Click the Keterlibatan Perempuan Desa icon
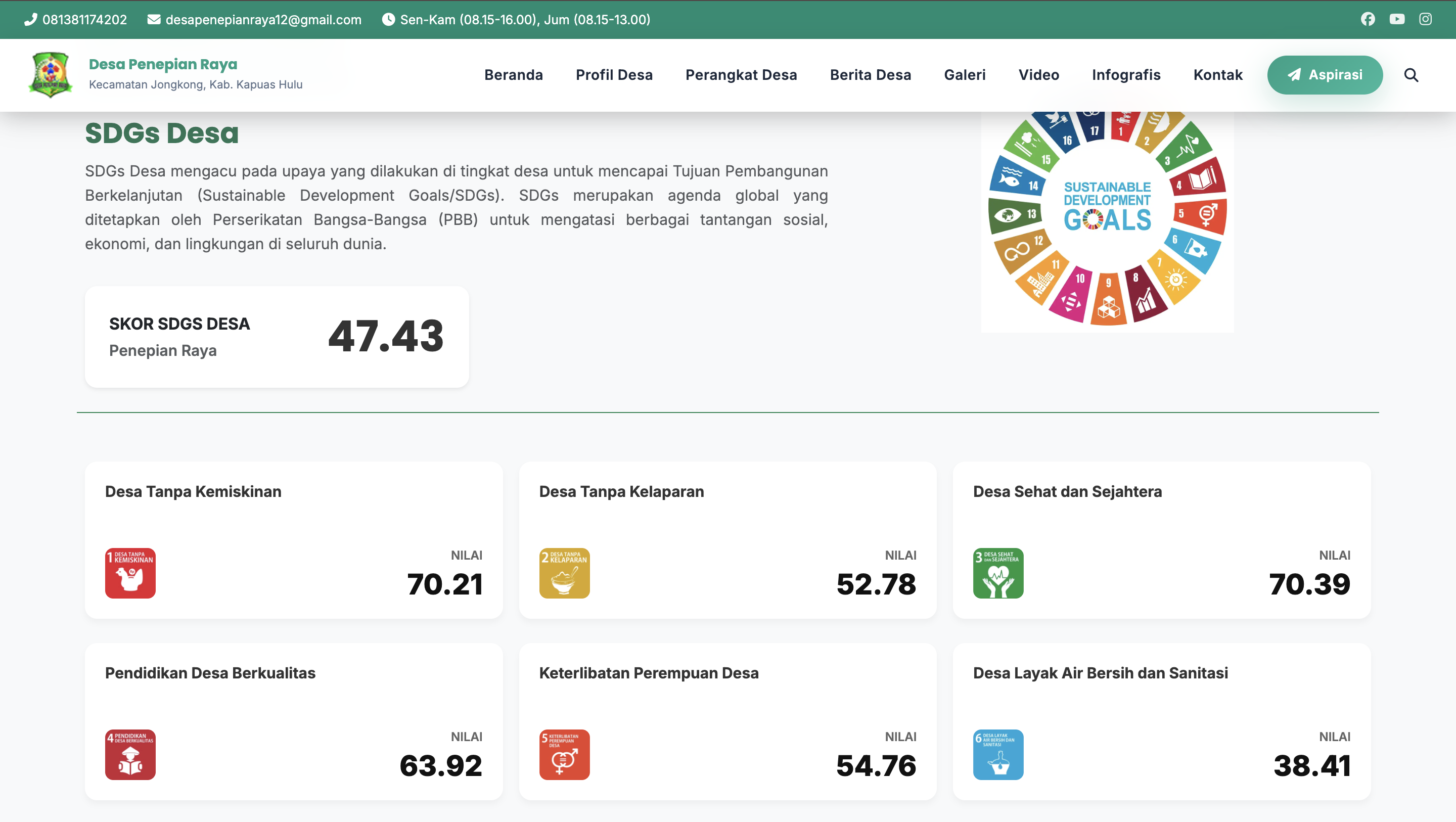 pyautogui.click(x=564, y=754)
